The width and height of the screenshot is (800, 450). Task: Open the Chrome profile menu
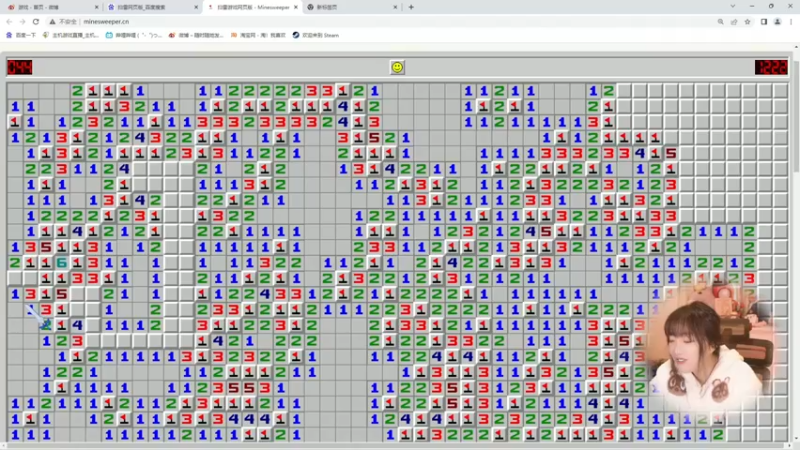point(778,22)
